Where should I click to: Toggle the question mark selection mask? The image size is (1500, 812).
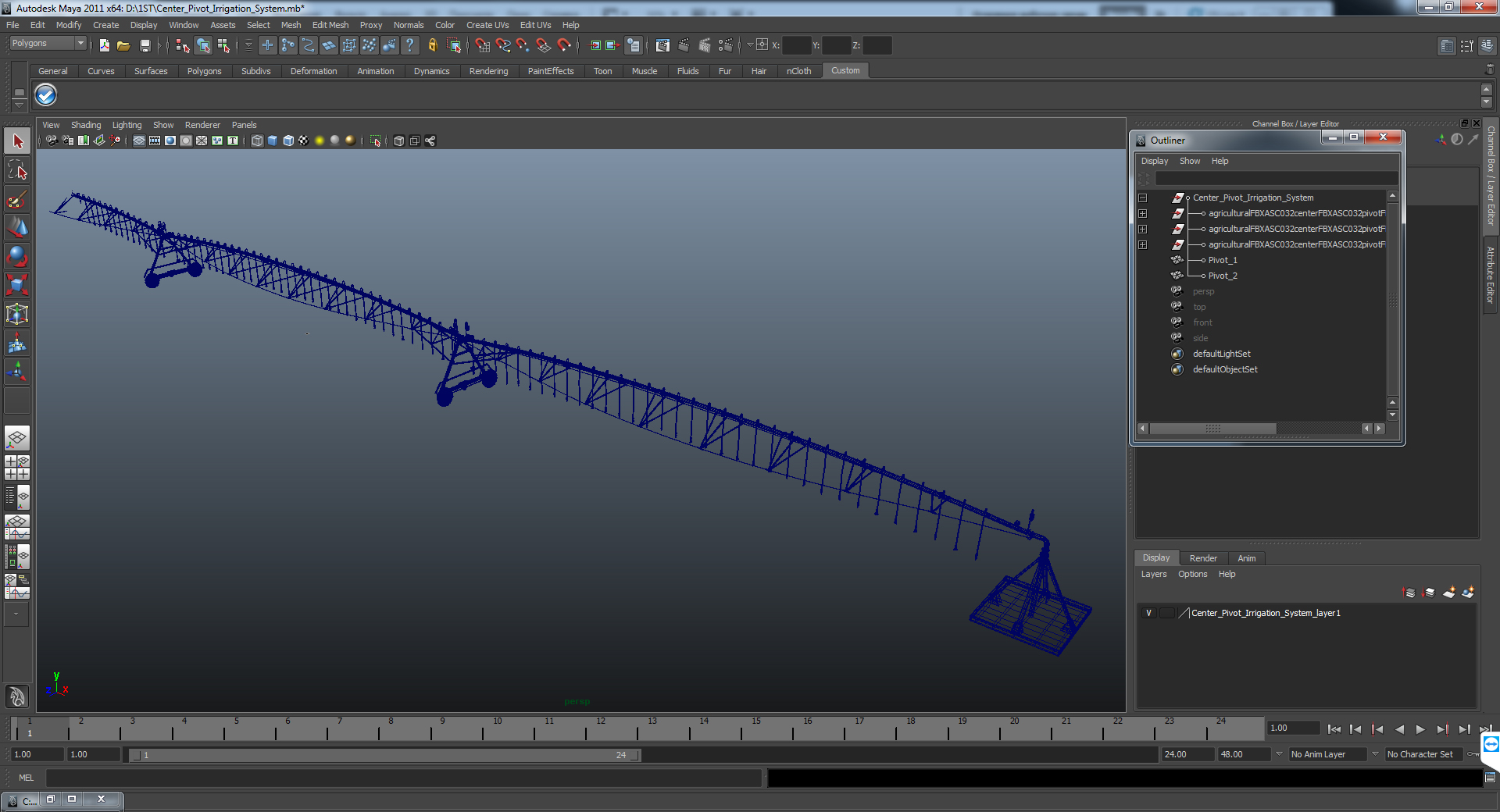tap(409, 45)
